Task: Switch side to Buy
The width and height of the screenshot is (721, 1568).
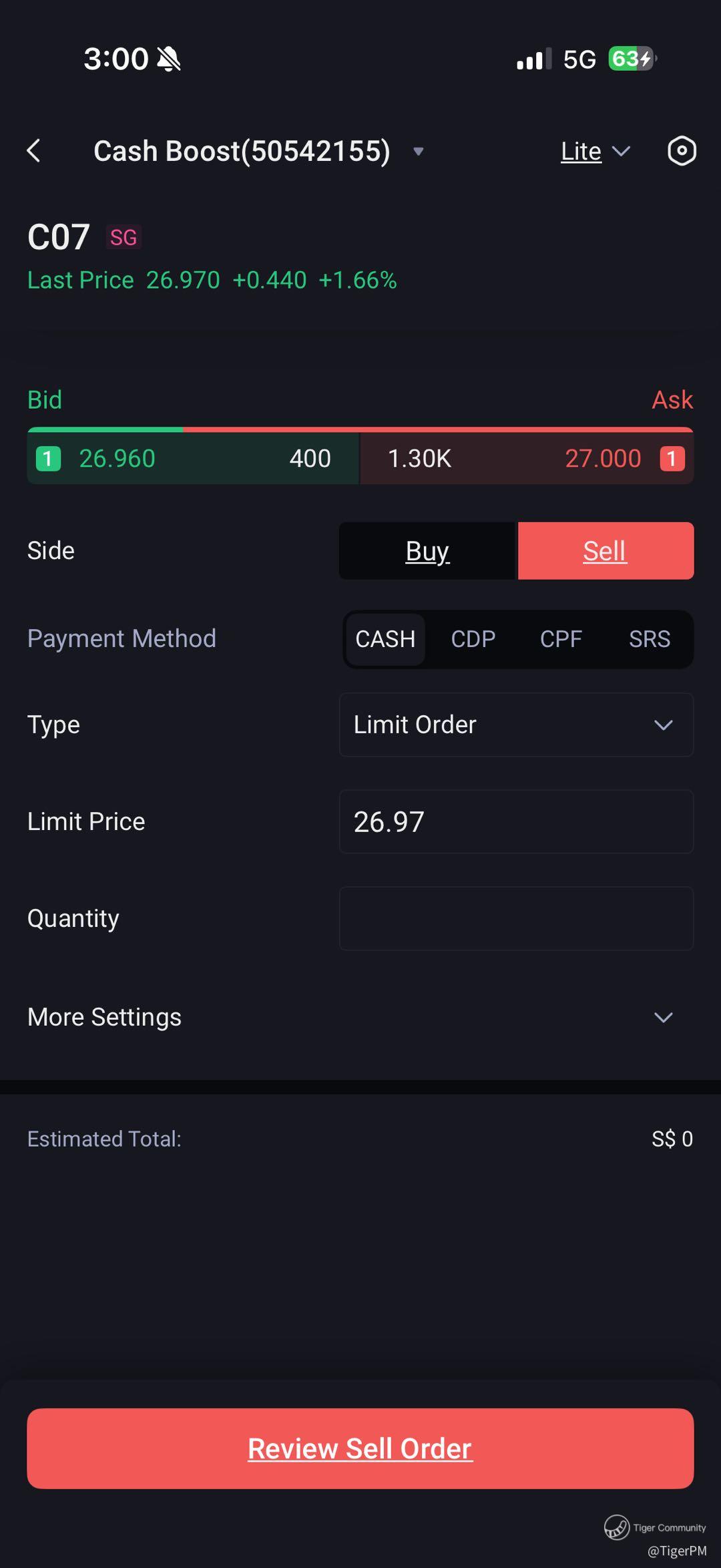Action: pos(428,551)
